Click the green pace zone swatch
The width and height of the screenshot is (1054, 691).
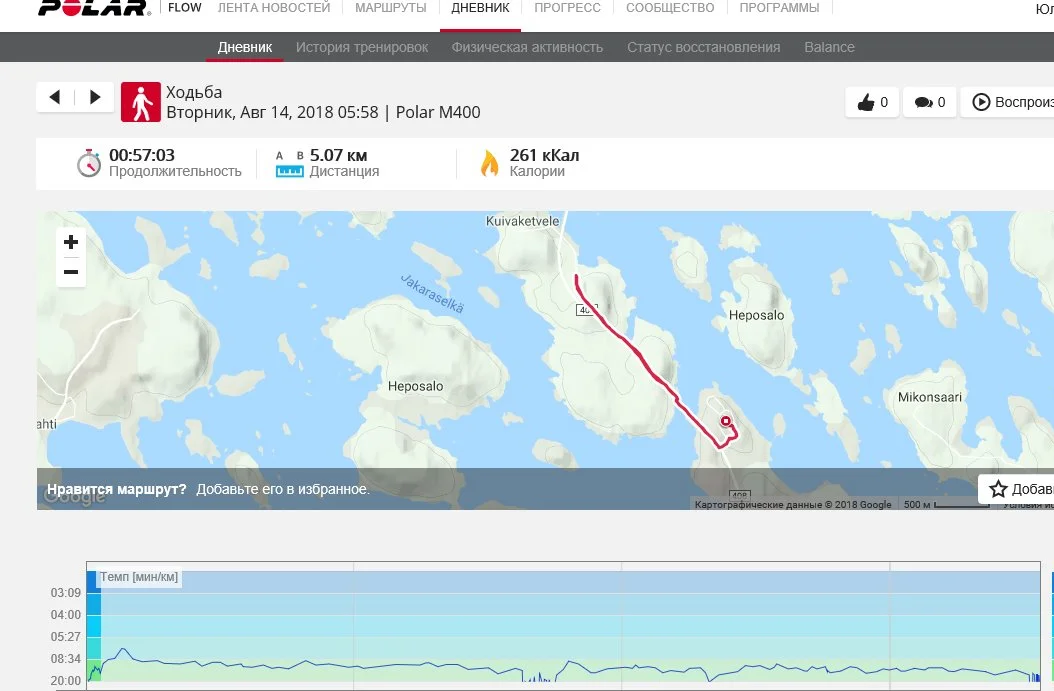(93, 670)
